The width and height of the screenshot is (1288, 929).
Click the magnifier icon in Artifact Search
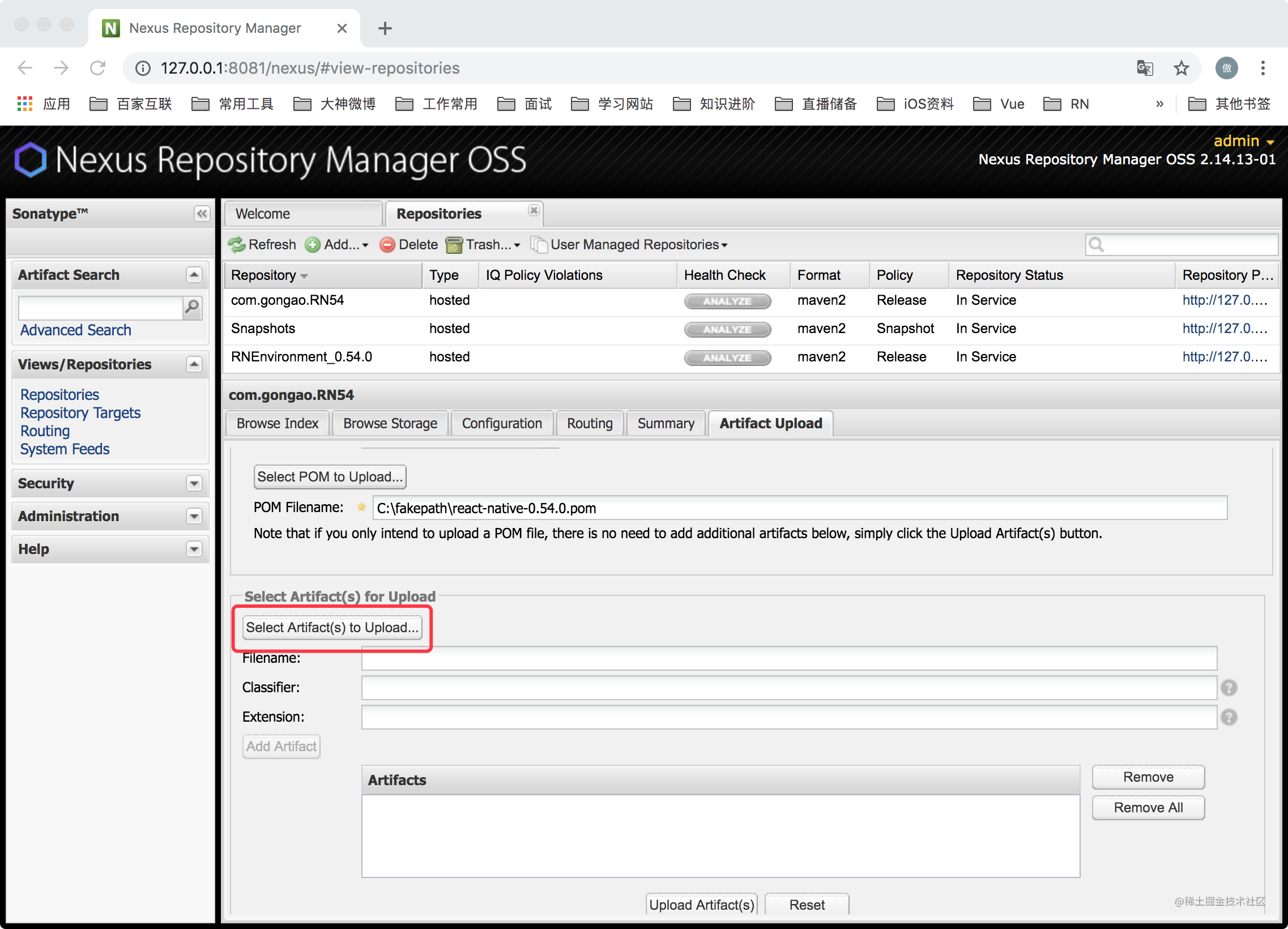(193, 307)
